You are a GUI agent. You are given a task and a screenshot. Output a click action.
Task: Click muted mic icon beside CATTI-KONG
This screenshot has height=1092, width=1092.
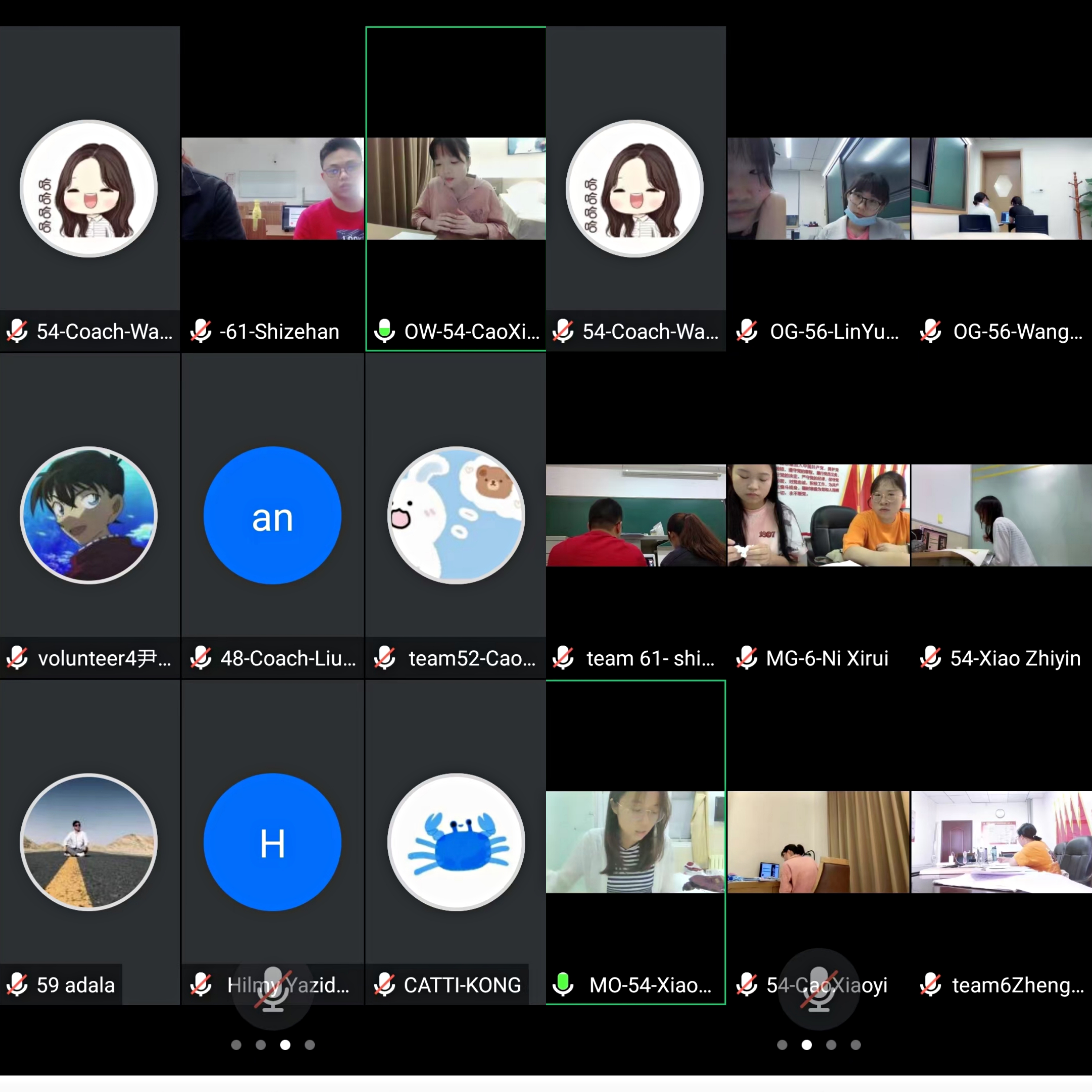point(385,984)
